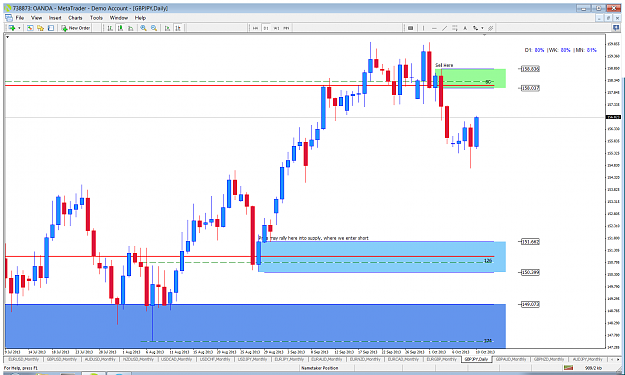The height and width of the screenshot is (375, 625).
Task: Click the "For Help, press F1" status text
Action: pyautogui.click(x=20, y=368)
